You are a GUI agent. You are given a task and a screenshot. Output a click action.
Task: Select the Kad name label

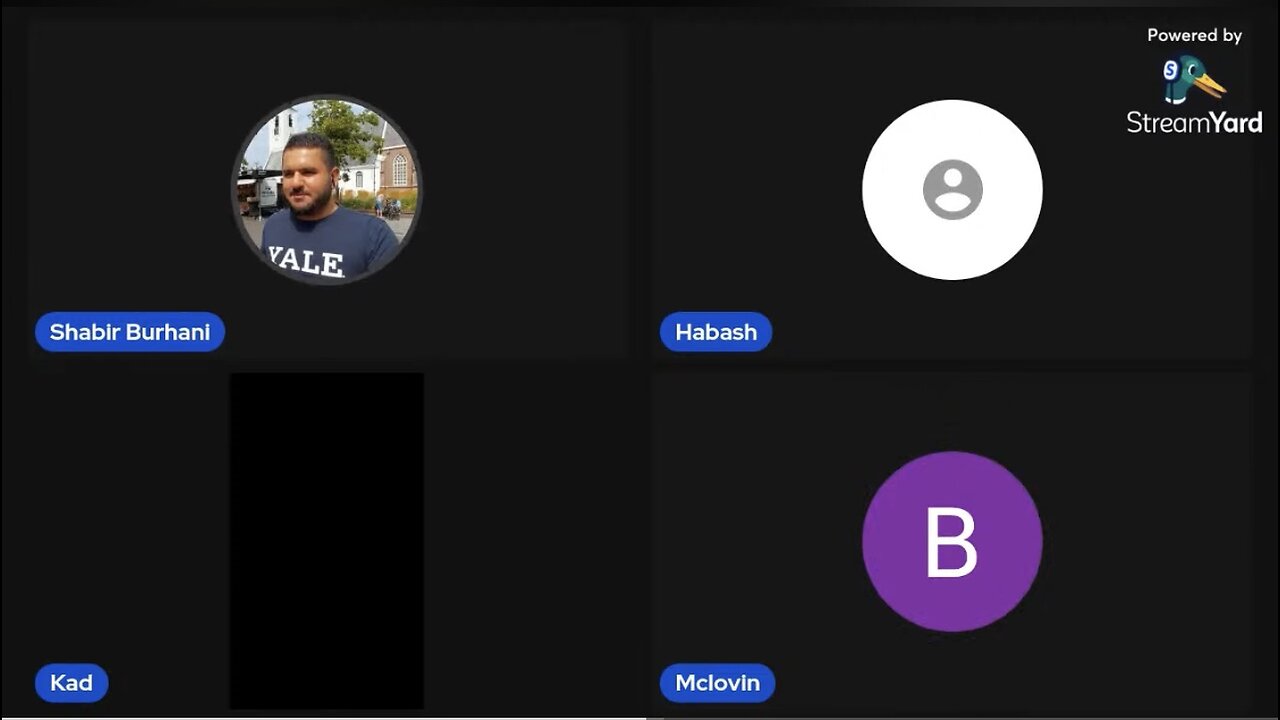[71, 683]
